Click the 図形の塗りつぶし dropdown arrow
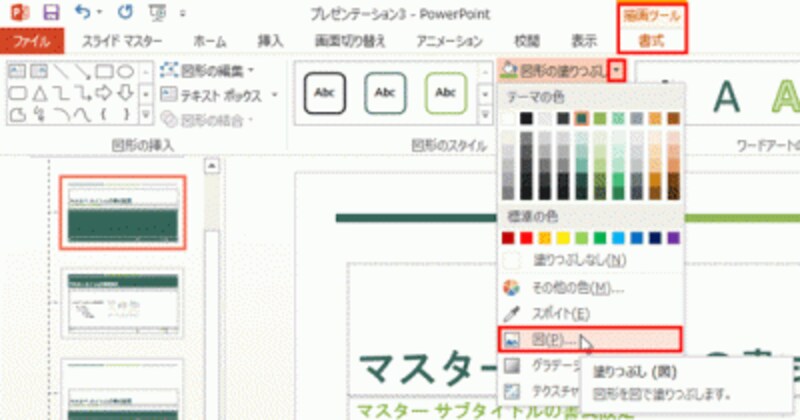 (x=617, y=71)
